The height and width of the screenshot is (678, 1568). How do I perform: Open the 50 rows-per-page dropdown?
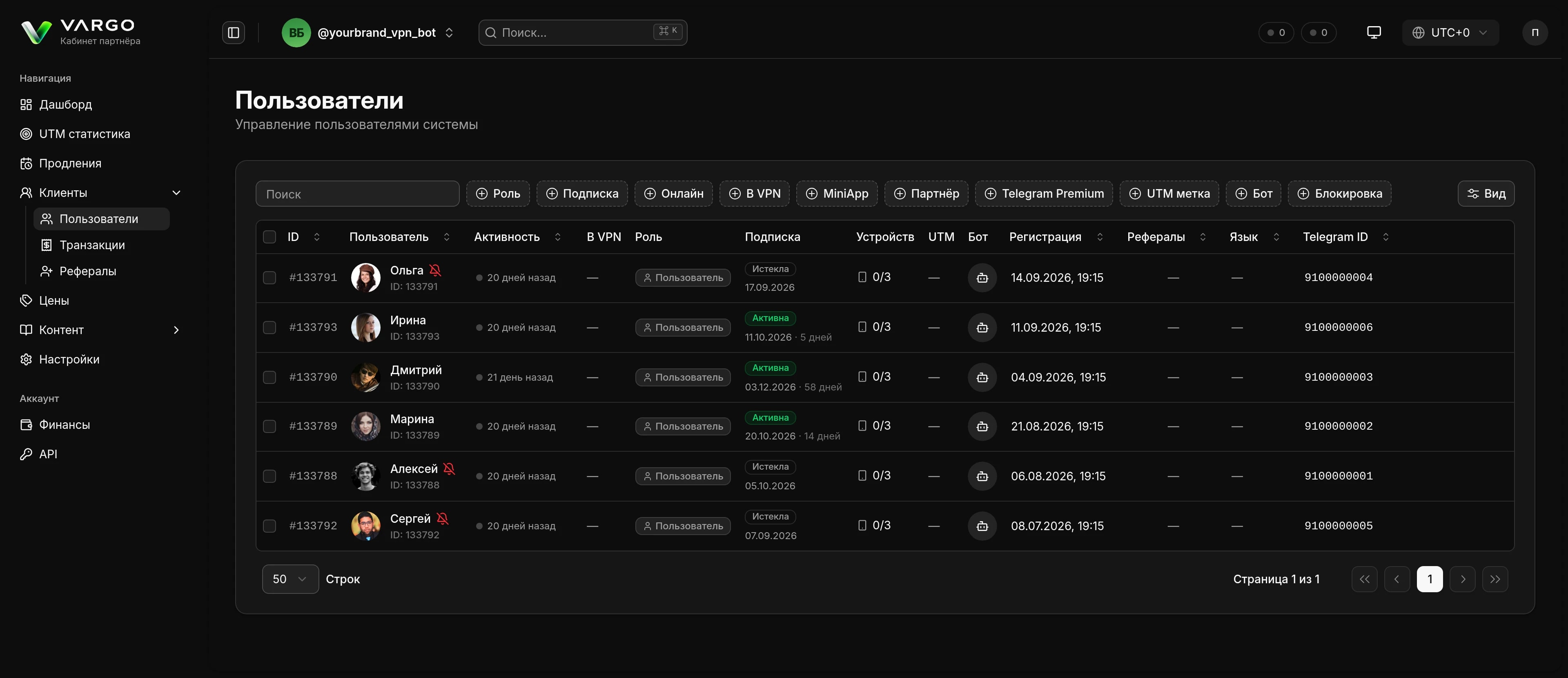(290, 579)
